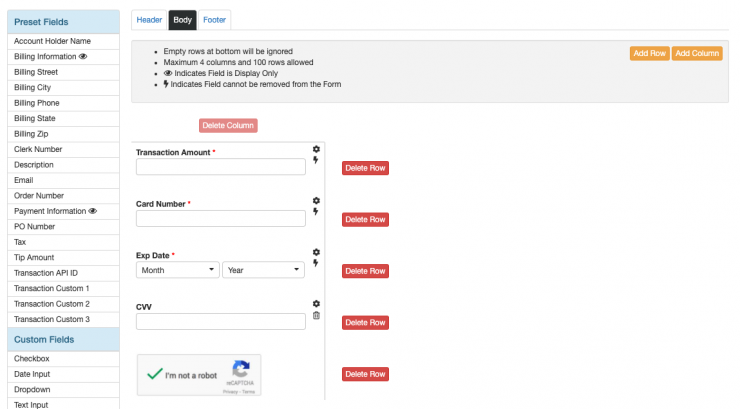Open the Month dropdown
The image size is (740, 409).
177,270
